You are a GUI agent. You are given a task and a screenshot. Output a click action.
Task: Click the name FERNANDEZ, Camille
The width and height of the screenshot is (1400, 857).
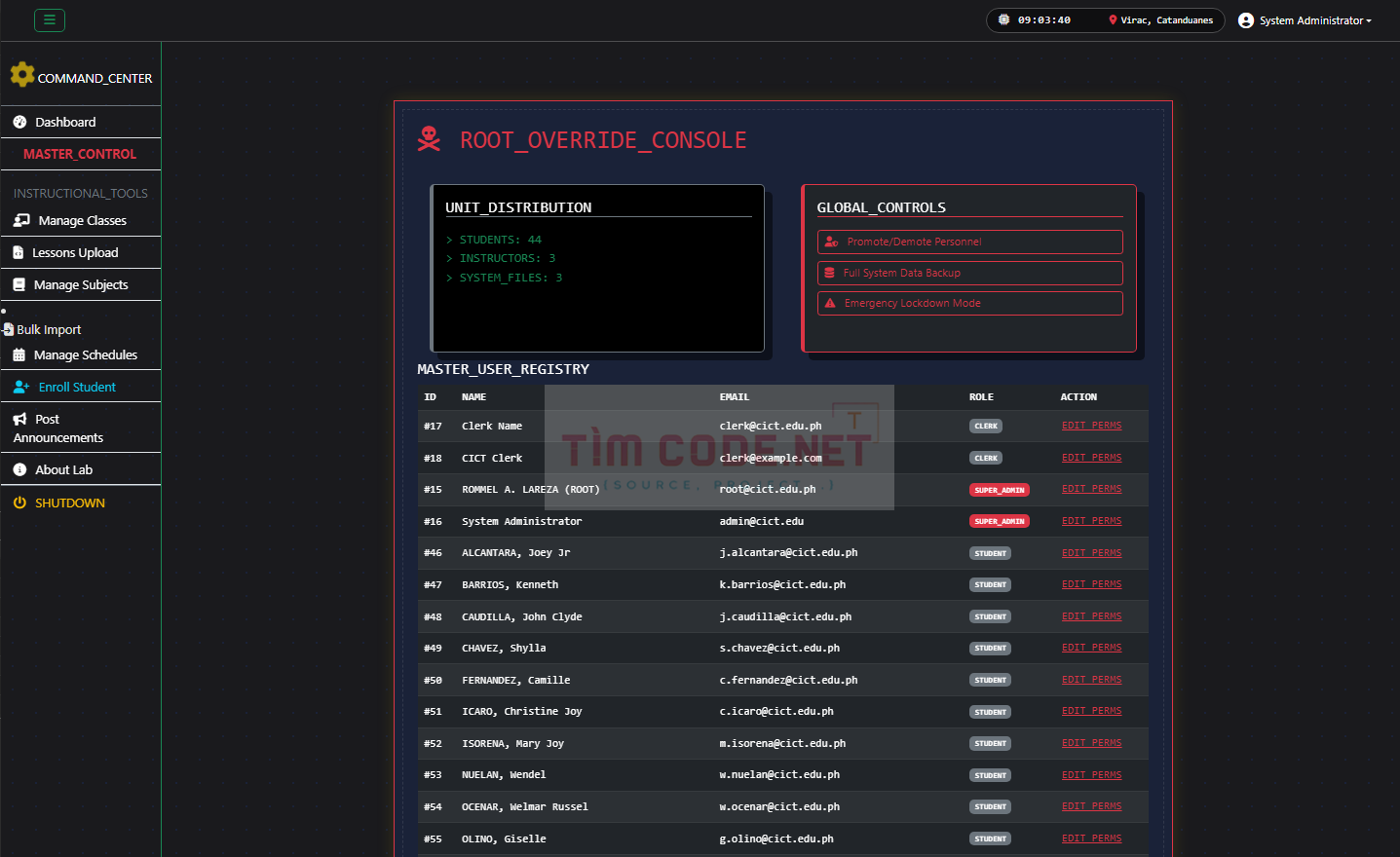tap(516, 681)
